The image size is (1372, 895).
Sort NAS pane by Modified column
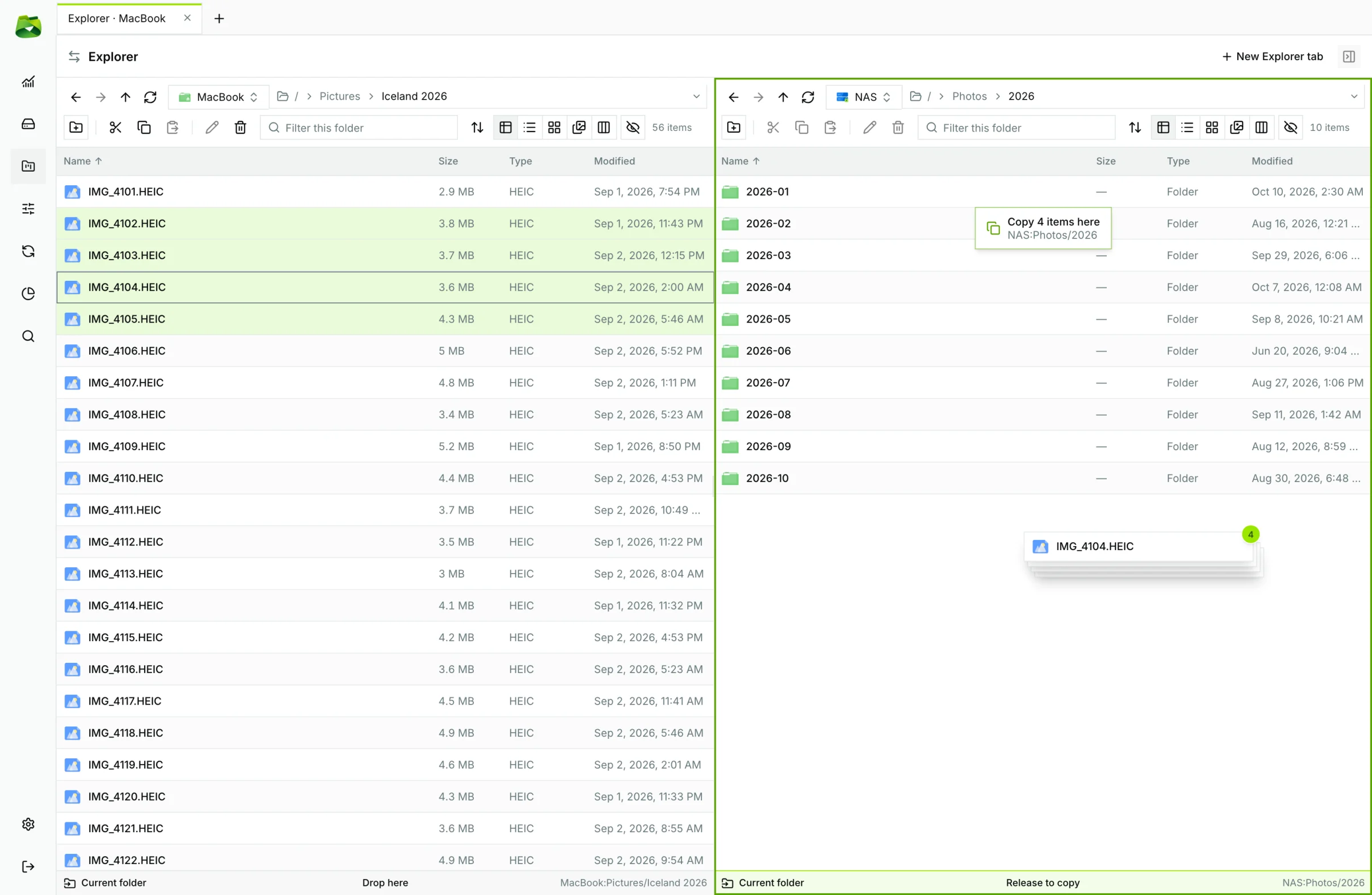(1272, 161)
